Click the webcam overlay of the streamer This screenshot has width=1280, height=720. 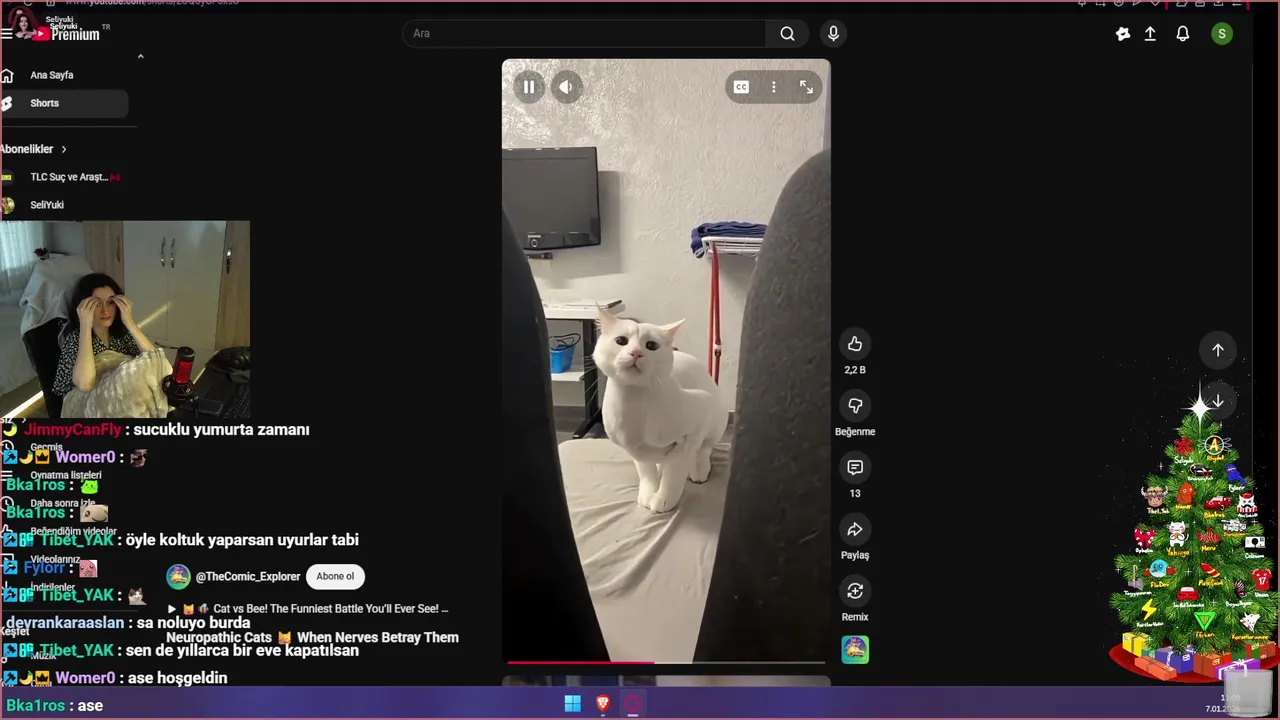click(x=125, y=320)
